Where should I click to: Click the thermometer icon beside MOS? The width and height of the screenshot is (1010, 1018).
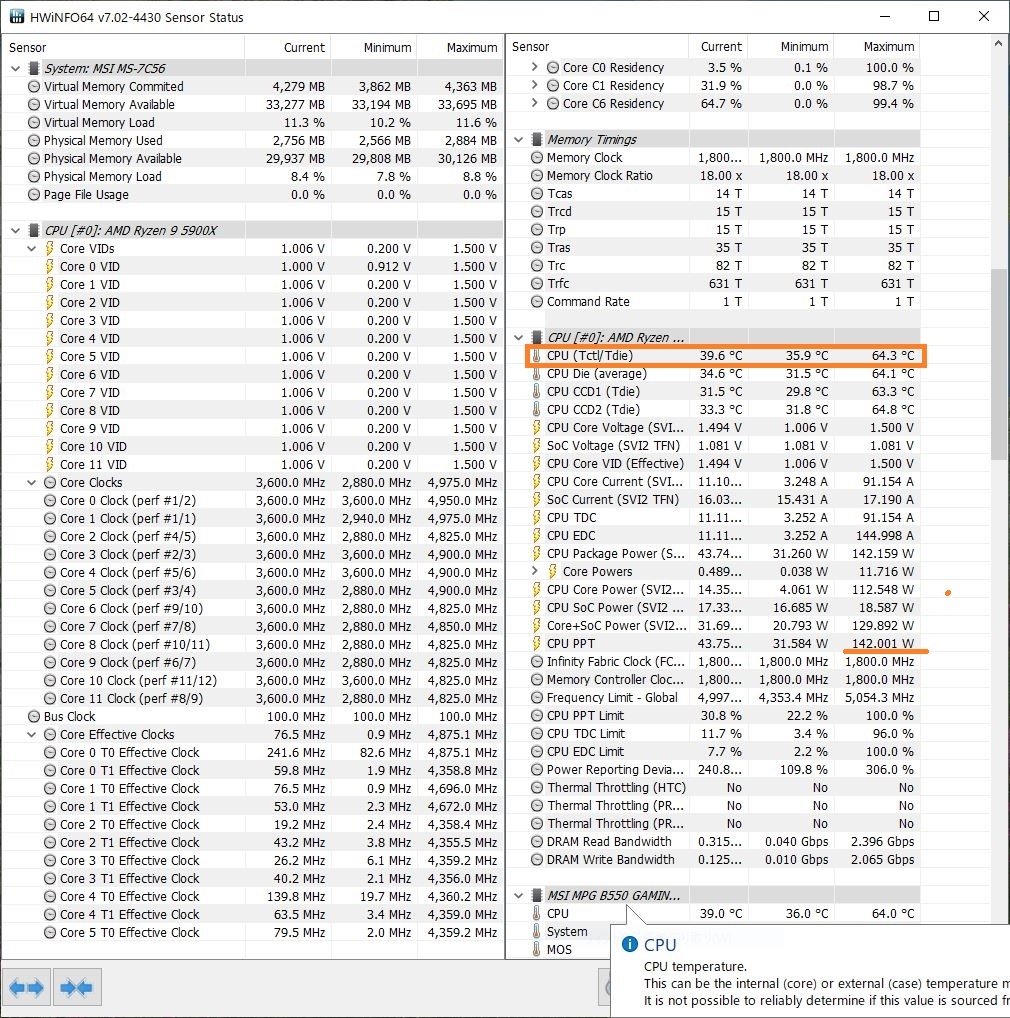pos(536,949)
